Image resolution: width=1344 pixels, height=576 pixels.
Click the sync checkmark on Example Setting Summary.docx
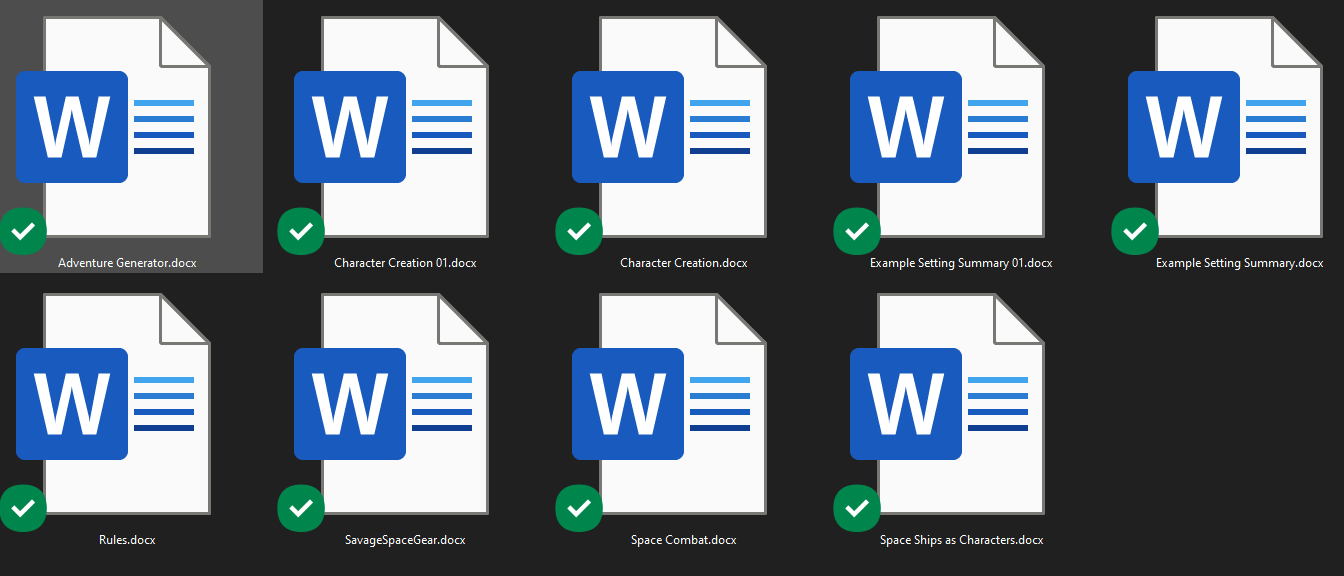pos(1135,232)
